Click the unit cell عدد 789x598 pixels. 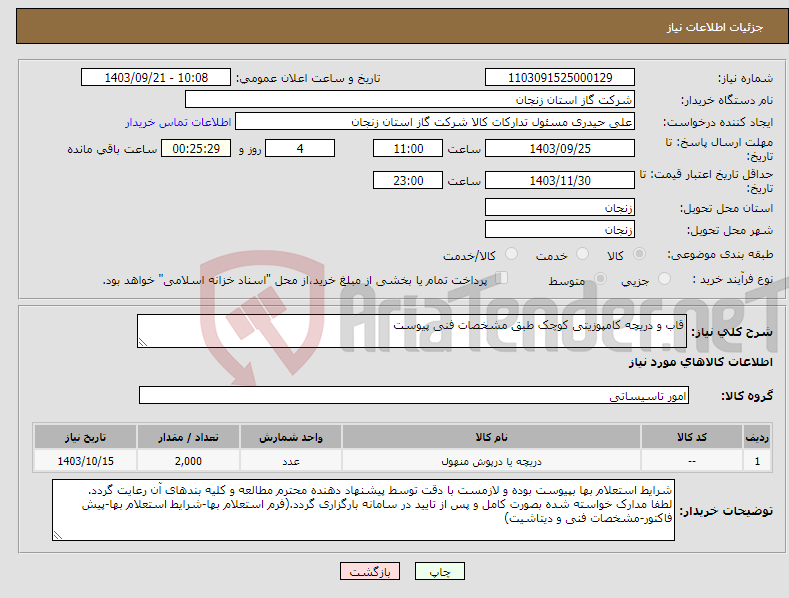coord(291,461)
